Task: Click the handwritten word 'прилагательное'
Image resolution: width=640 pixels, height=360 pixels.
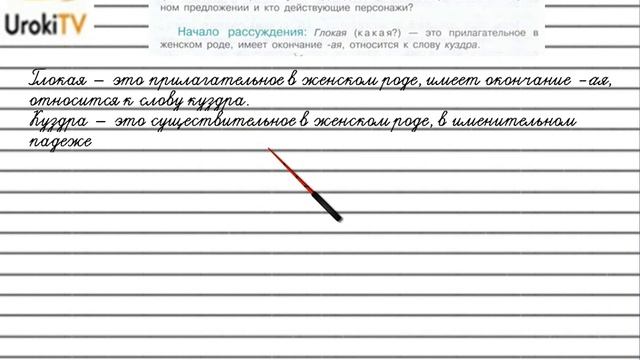Action: click(216, 81)
